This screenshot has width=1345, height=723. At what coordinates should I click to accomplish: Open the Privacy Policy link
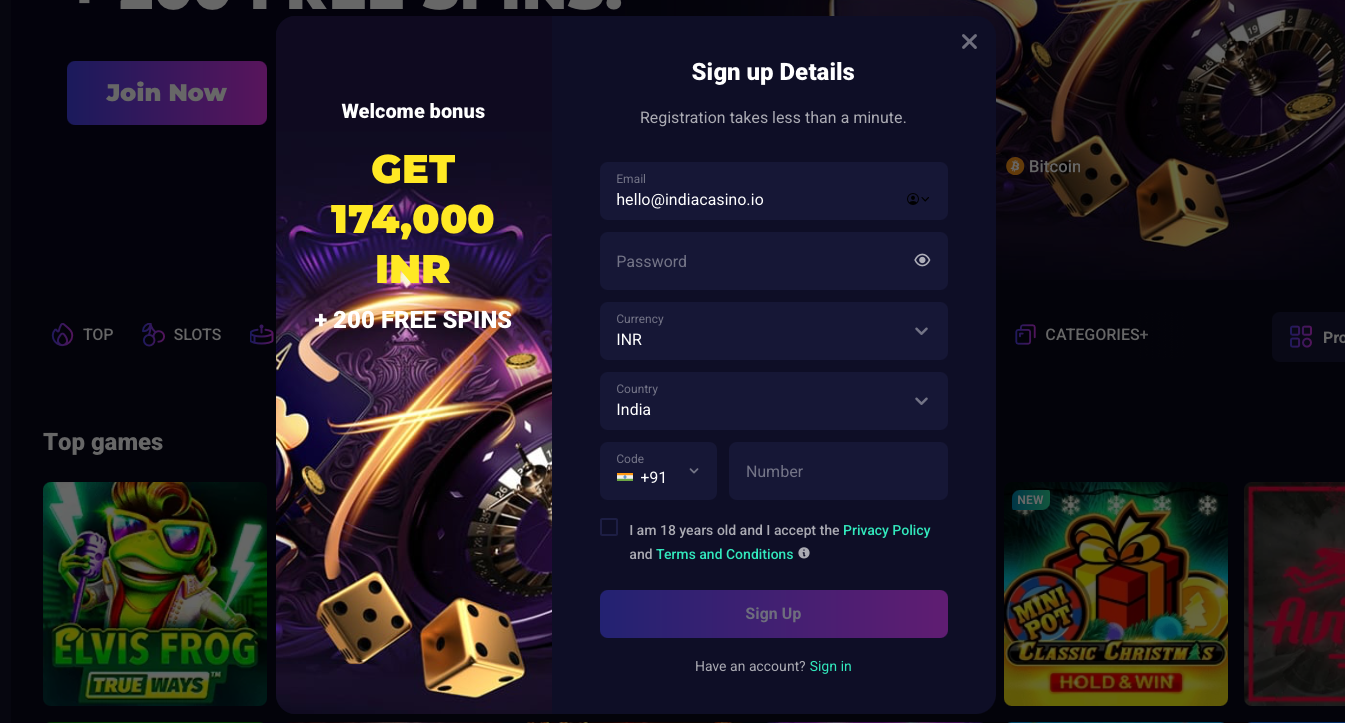pyautogui.click(x=886, y=530)
